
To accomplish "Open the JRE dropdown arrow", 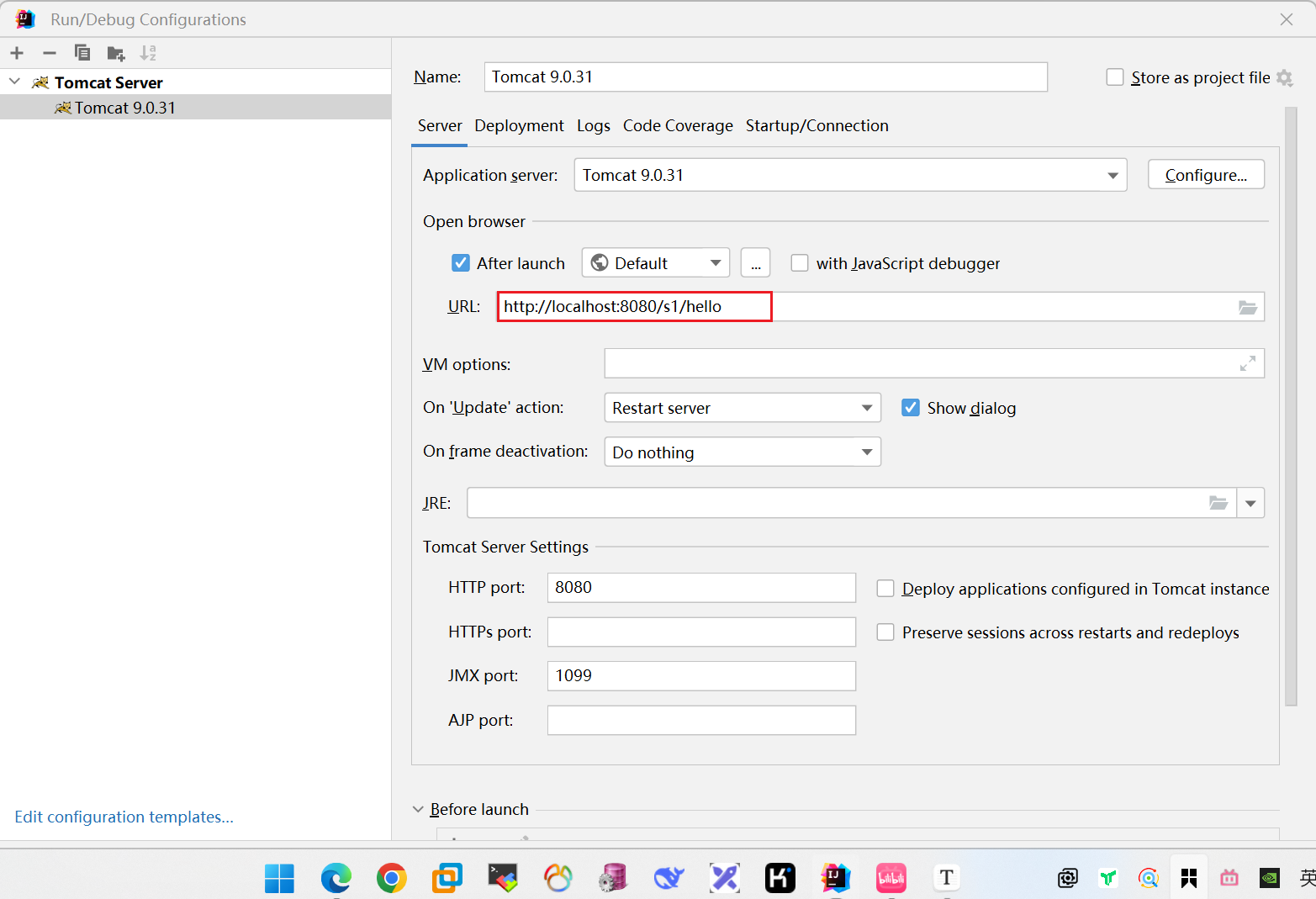I will (1250, 503).
